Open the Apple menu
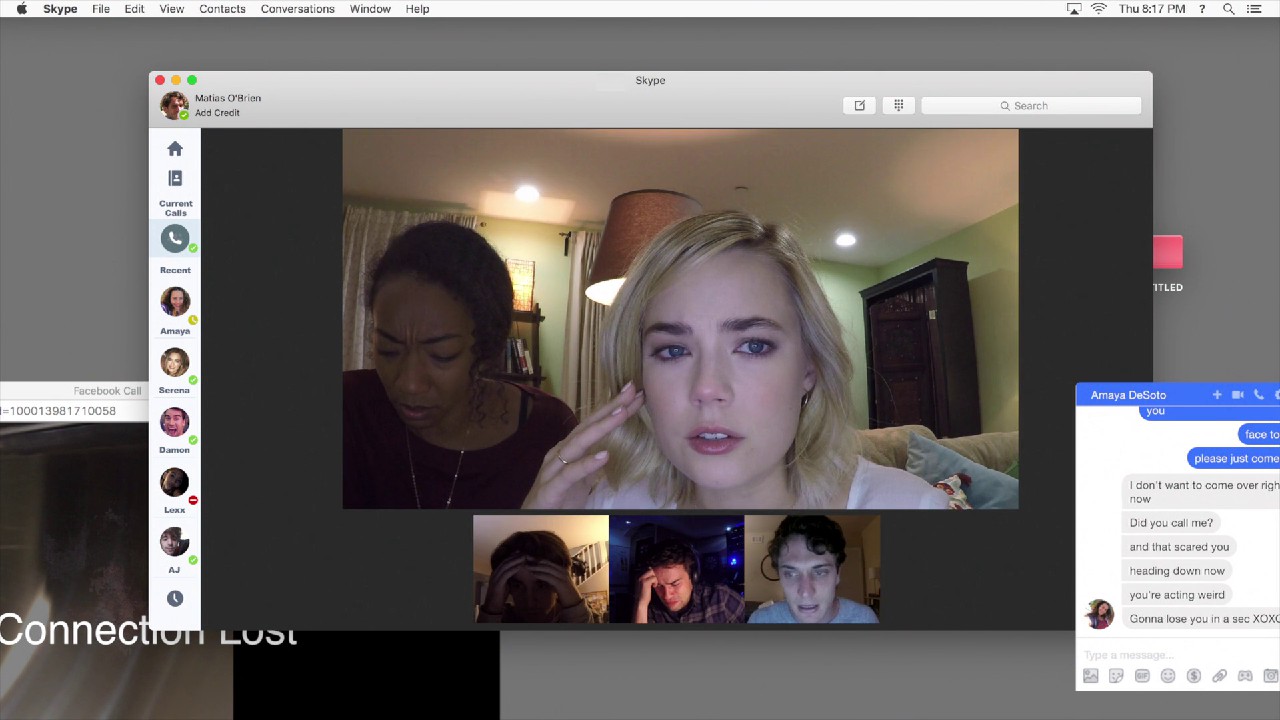The height and width of the screenshot is (720, 1280). pos(21,9)
